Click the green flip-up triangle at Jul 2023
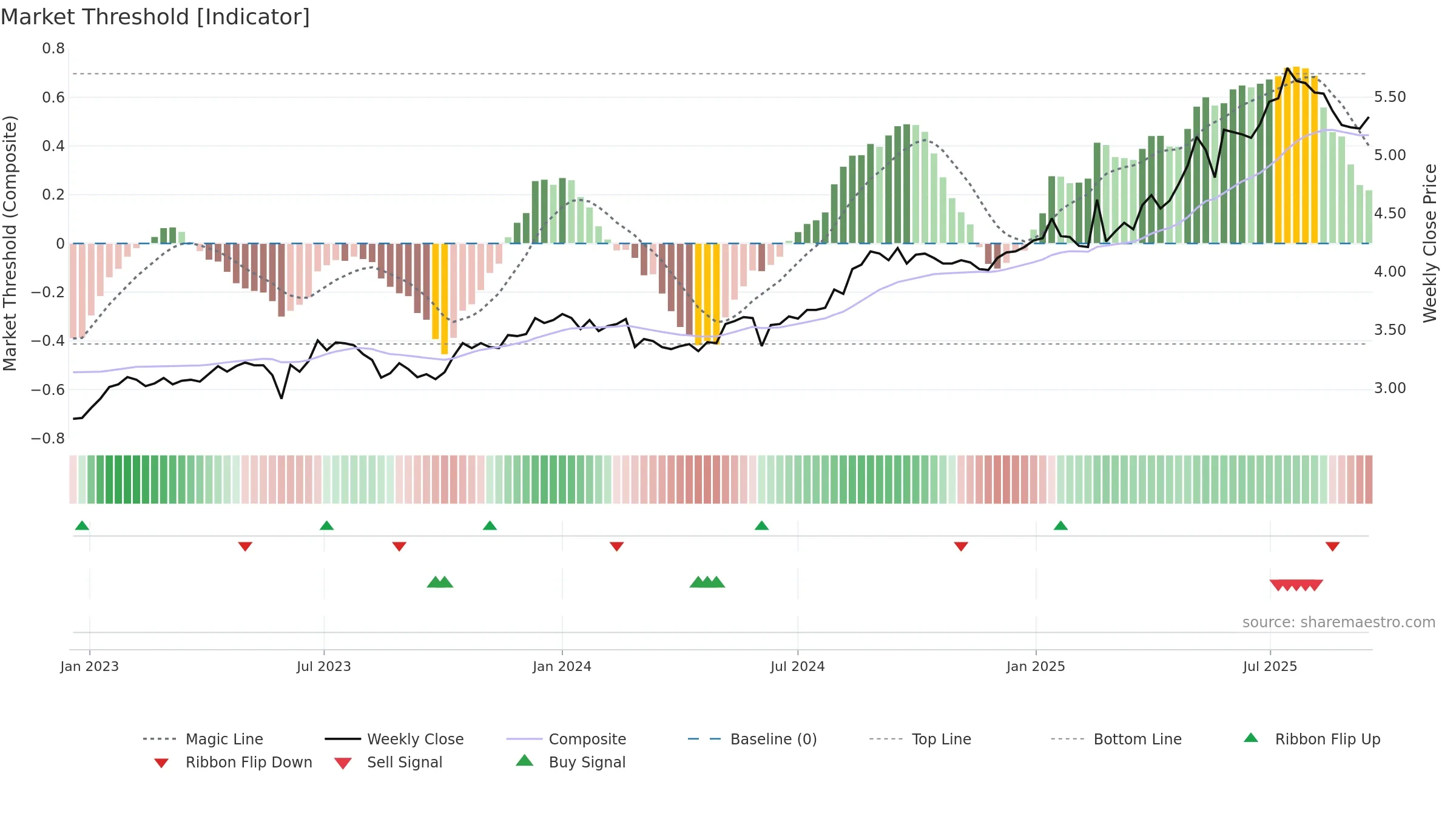 pos(326,525)
